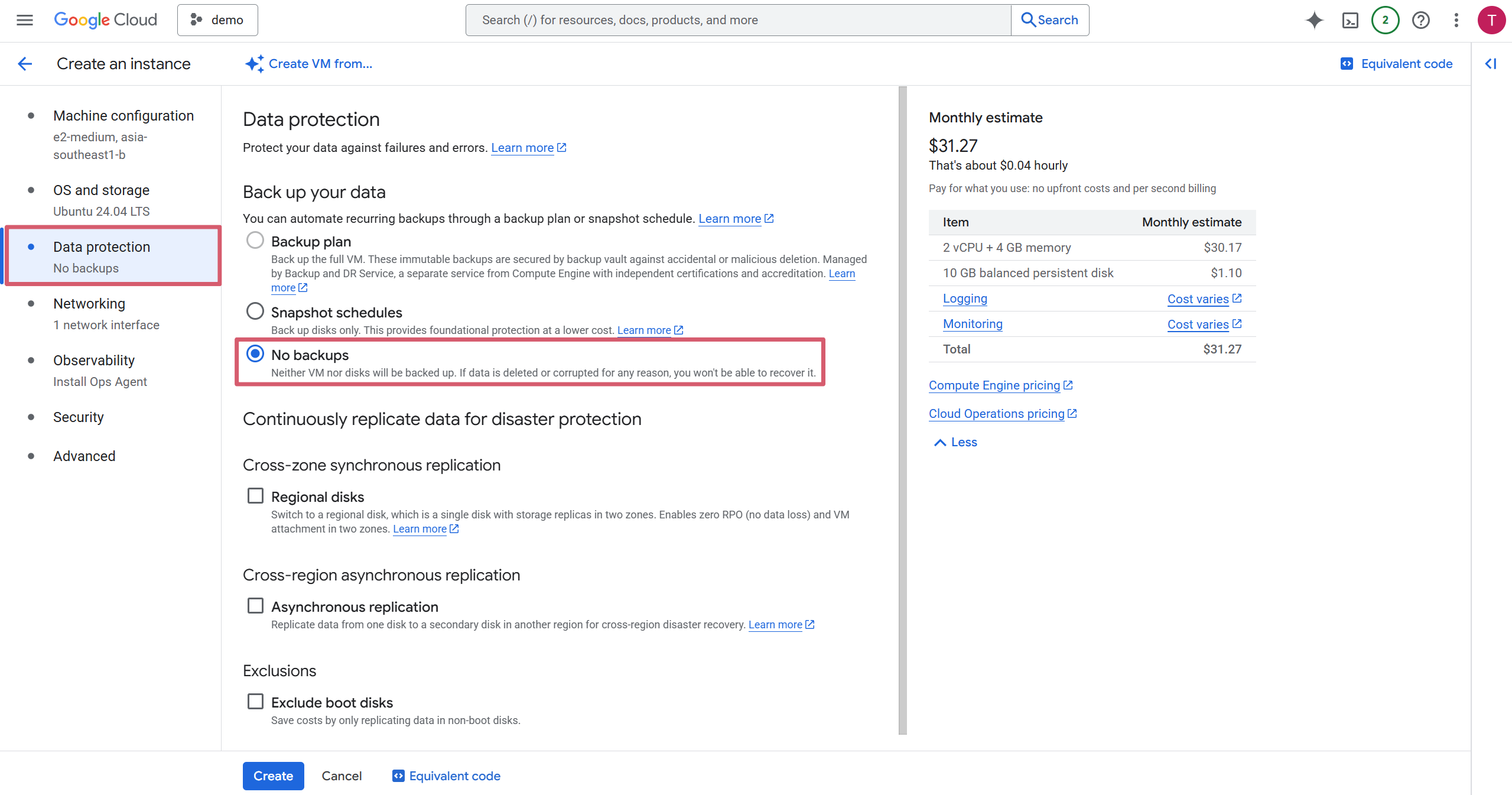This screenshot has width=1512, height=795.
Task: Open Create VM from... options
Action: [x=309, y=64]
